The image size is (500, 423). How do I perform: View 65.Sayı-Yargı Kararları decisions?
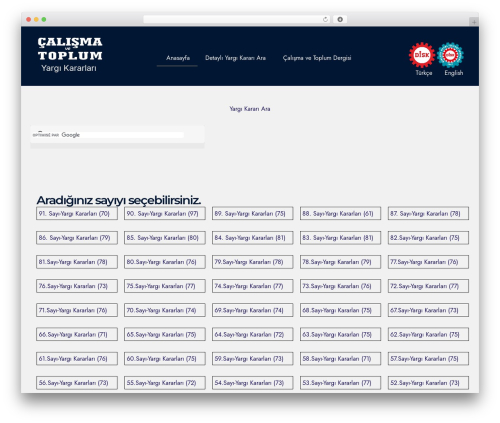click(x=165, y=334)
